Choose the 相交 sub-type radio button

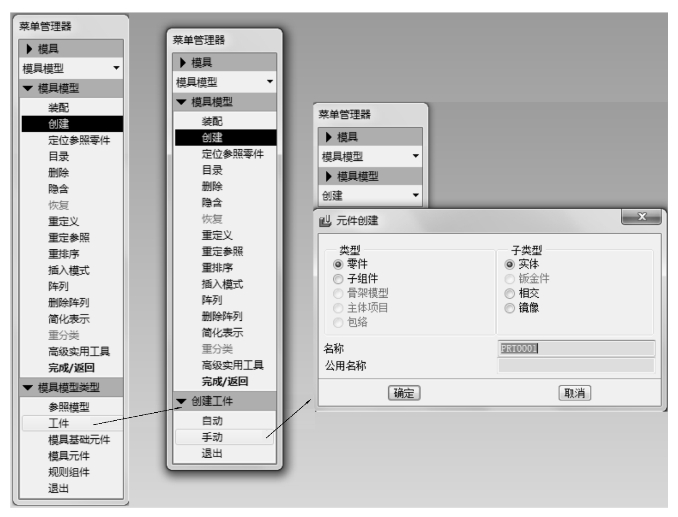click(510, 294)
